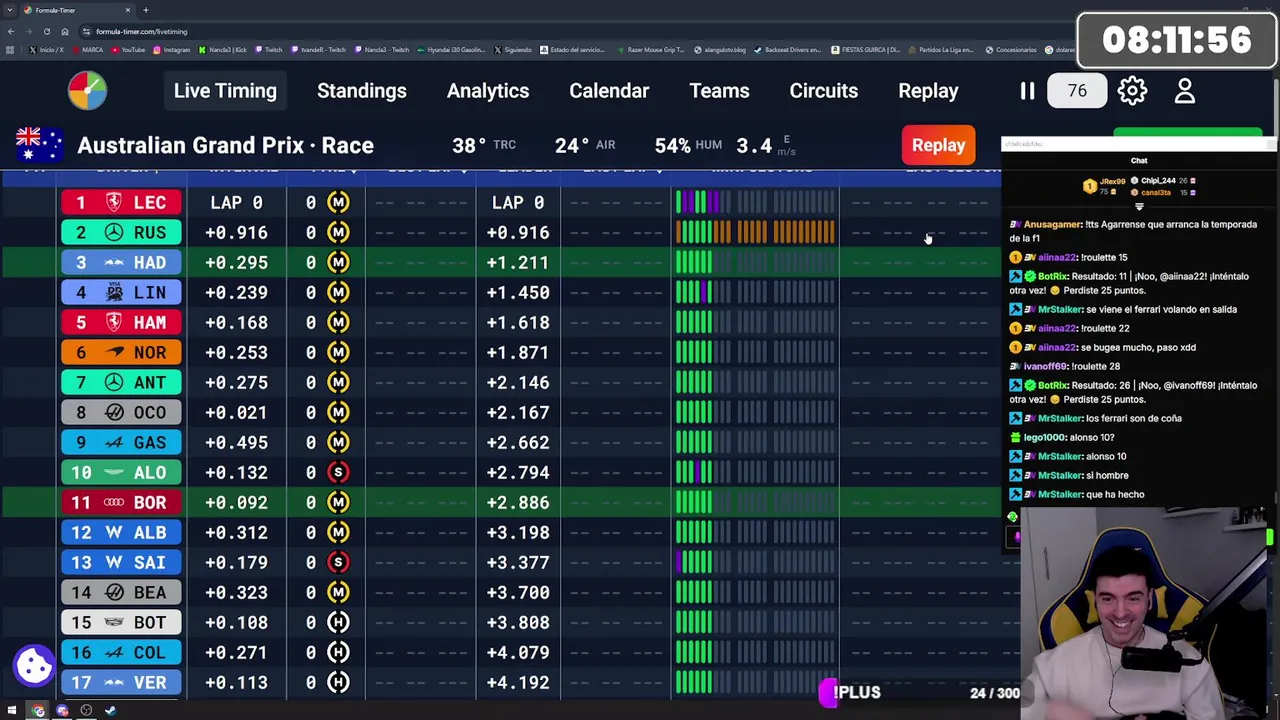The width and height of the screenshot is (1280, 720).
Task: Open the Circuits tab
Action: [x=824, y=91]
